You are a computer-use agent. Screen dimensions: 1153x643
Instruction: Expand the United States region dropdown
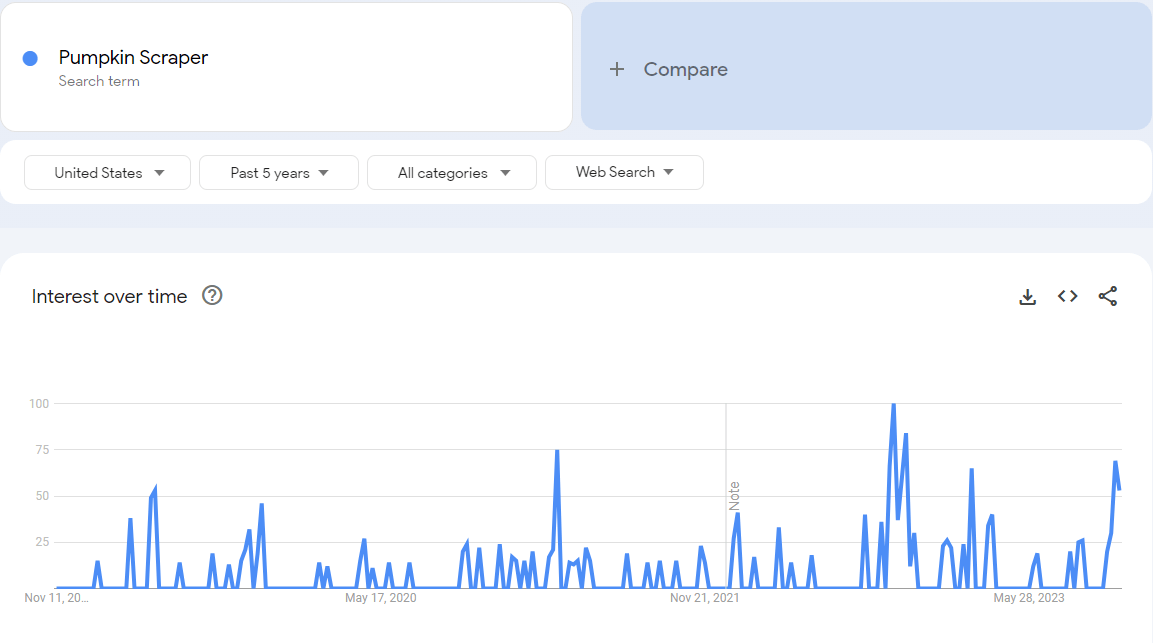[x=107, y=172]
